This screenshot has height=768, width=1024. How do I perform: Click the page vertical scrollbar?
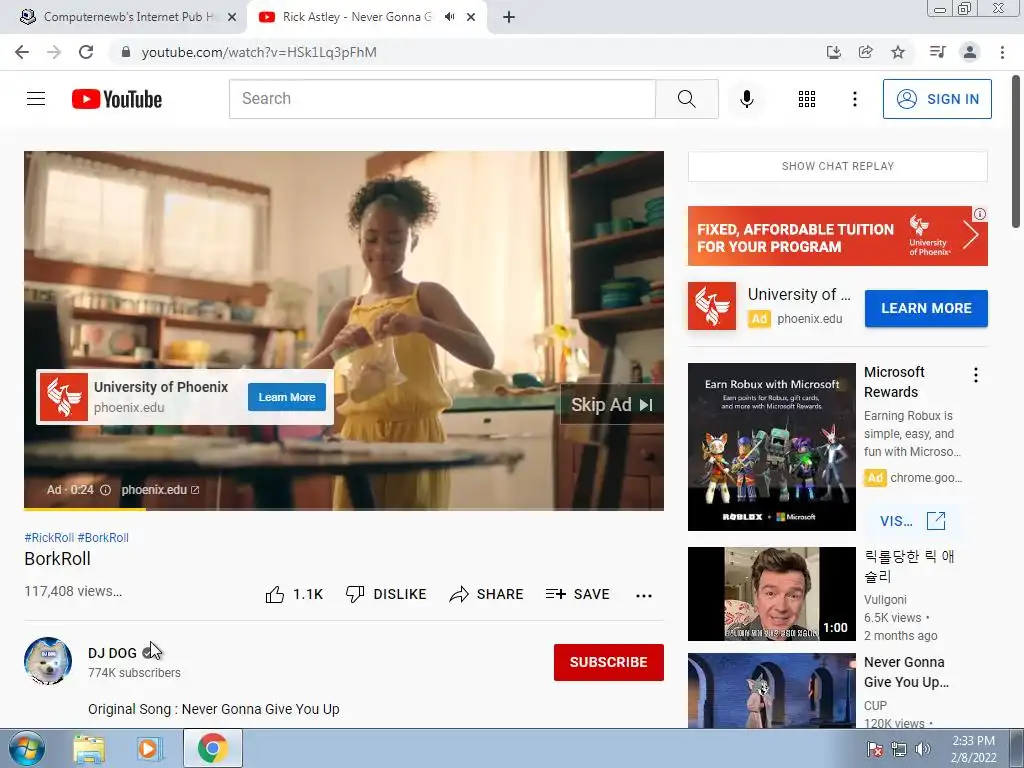(1016, 152)
